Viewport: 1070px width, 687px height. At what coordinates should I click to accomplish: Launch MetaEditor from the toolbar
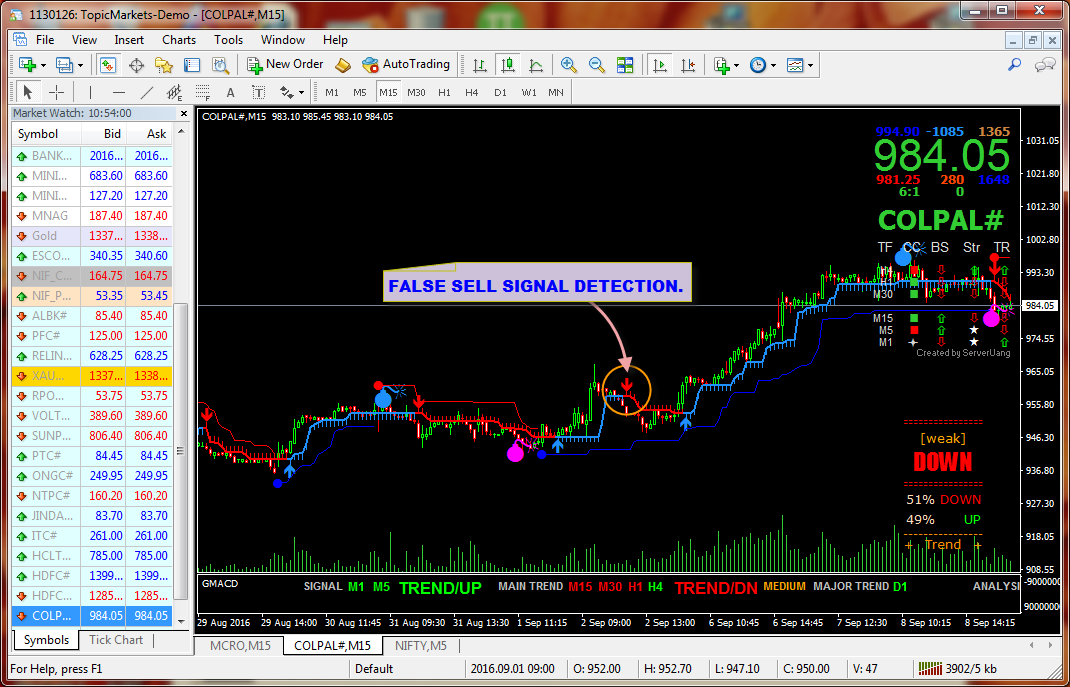click(343, 65)
